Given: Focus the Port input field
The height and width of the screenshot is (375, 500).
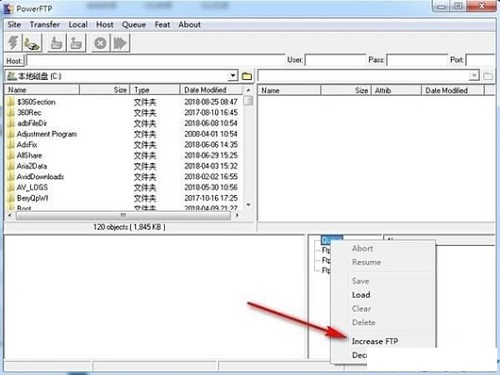Looking at the screenshot, I should (480, 60).
